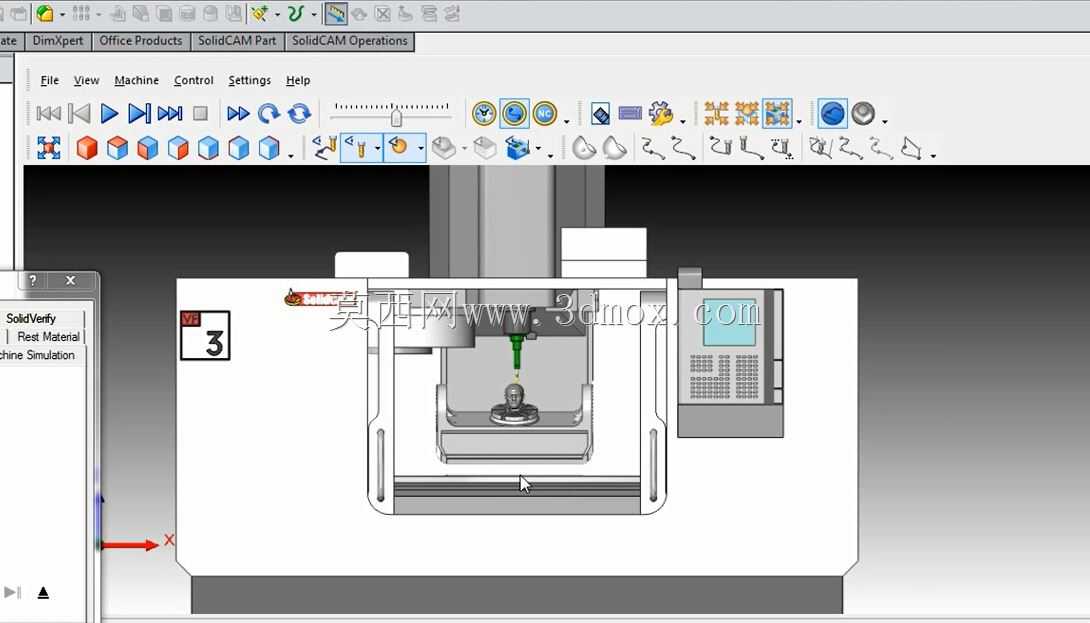The height and width of the screenshot is (623, 1090).
Task: Select the Rest Material tab
Action: coord(48,337)
